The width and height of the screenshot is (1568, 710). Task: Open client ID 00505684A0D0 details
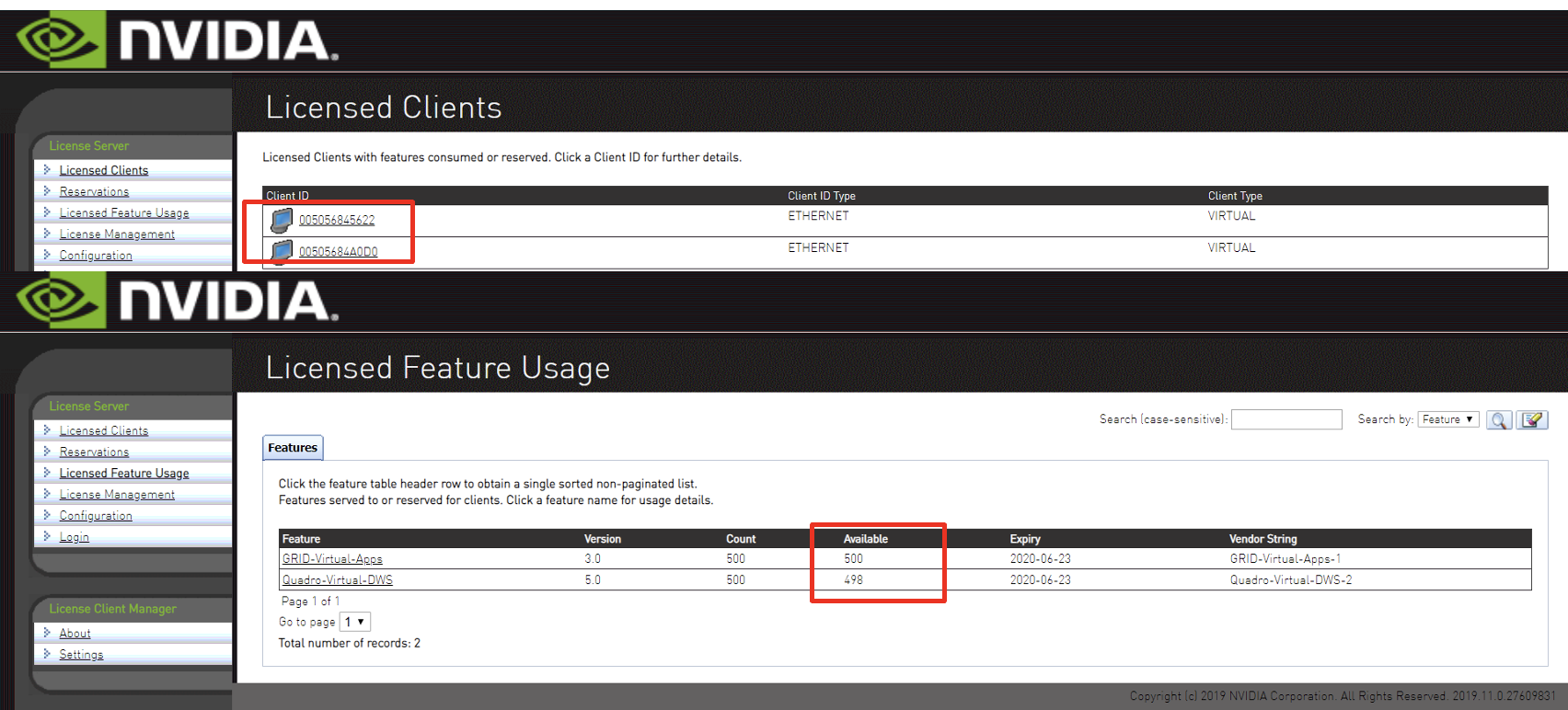338,251
